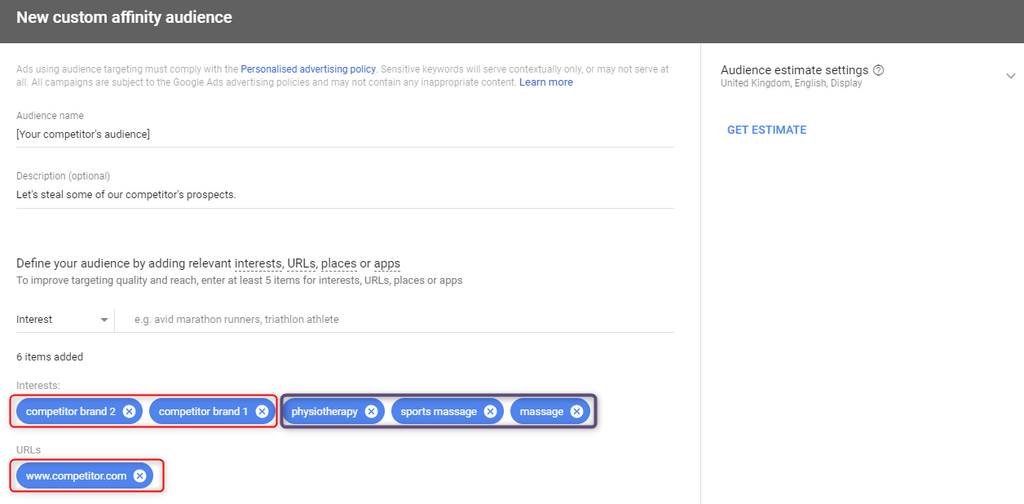Screen dimensions: 1024x504
Task: Click the Learn more link
Action: point(546,82)
